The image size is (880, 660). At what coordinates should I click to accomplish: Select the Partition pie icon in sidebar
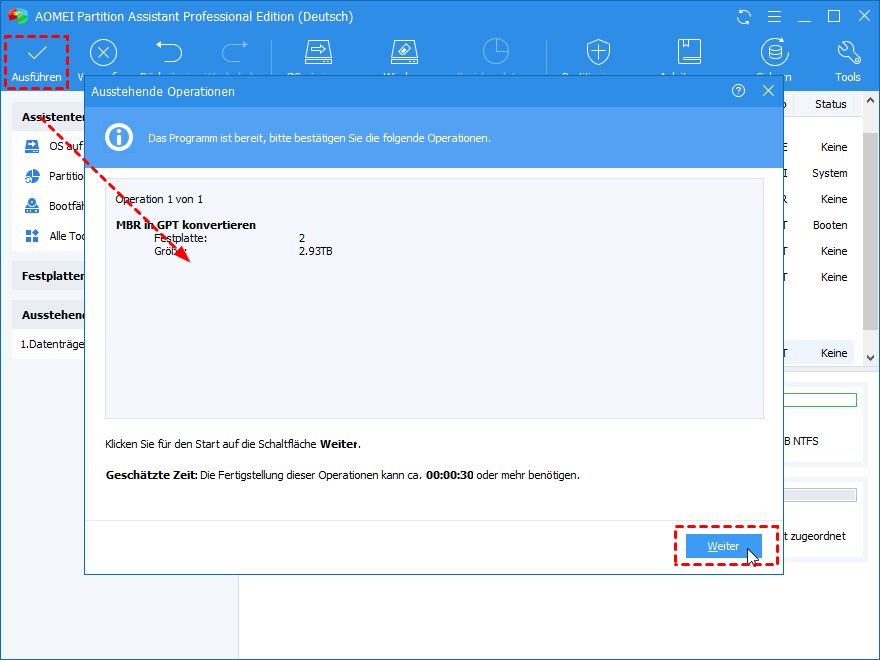point(33,176)
